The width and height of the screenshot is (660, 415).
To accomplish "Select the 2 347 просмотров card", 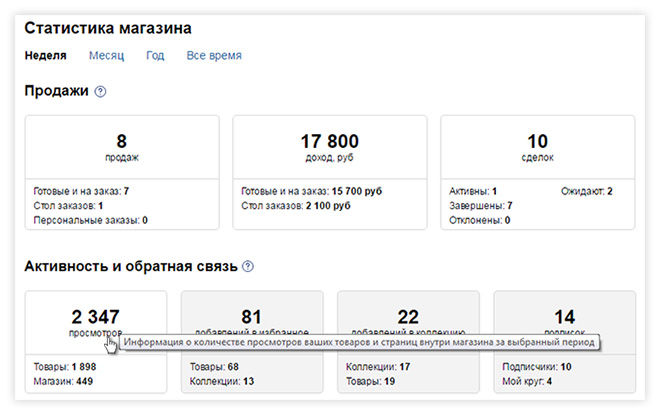I will pos(95,317).
